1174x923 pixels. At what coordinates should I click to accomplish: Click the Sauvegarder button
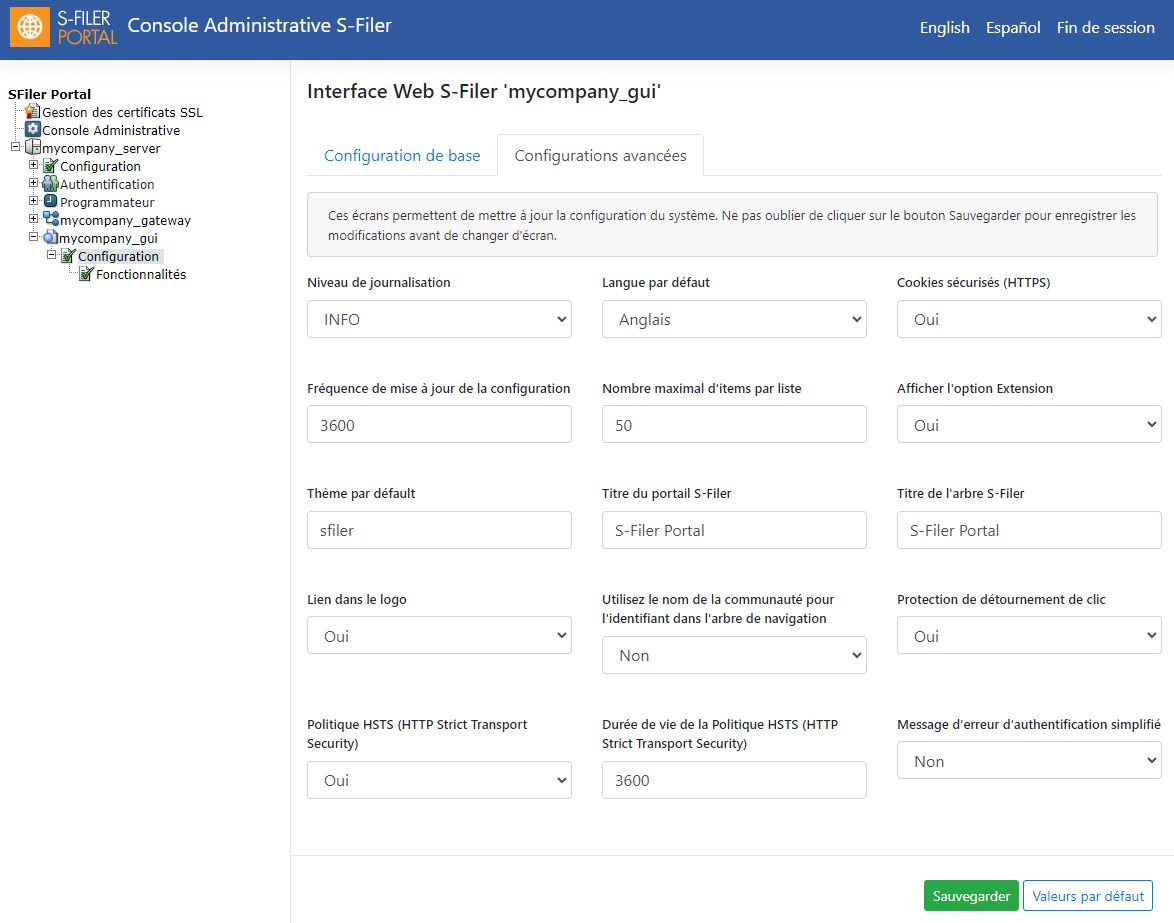(x=971, y=896)
